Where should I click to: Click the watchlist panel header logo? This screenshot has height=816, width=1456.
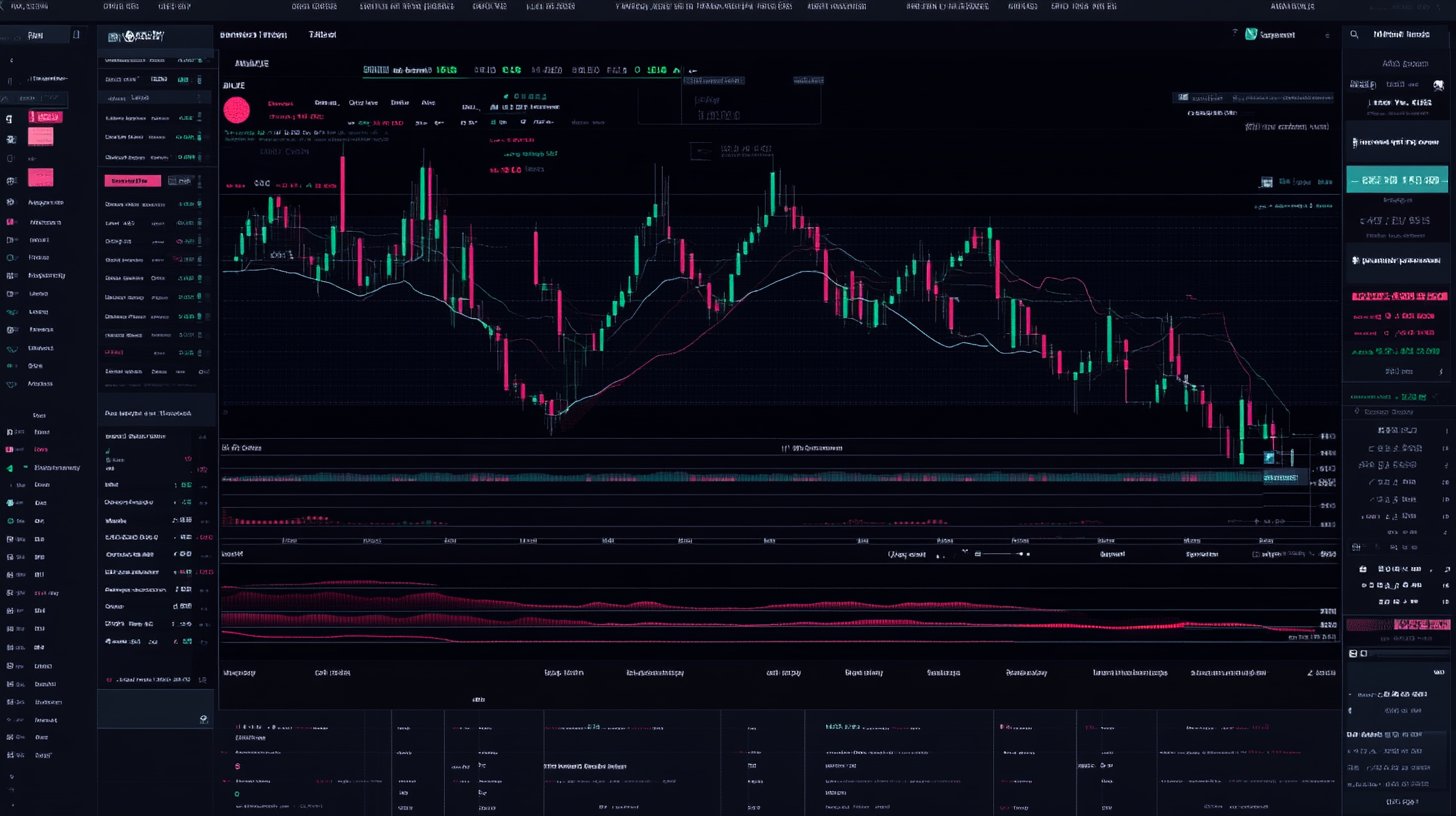[x=136, y=37]
